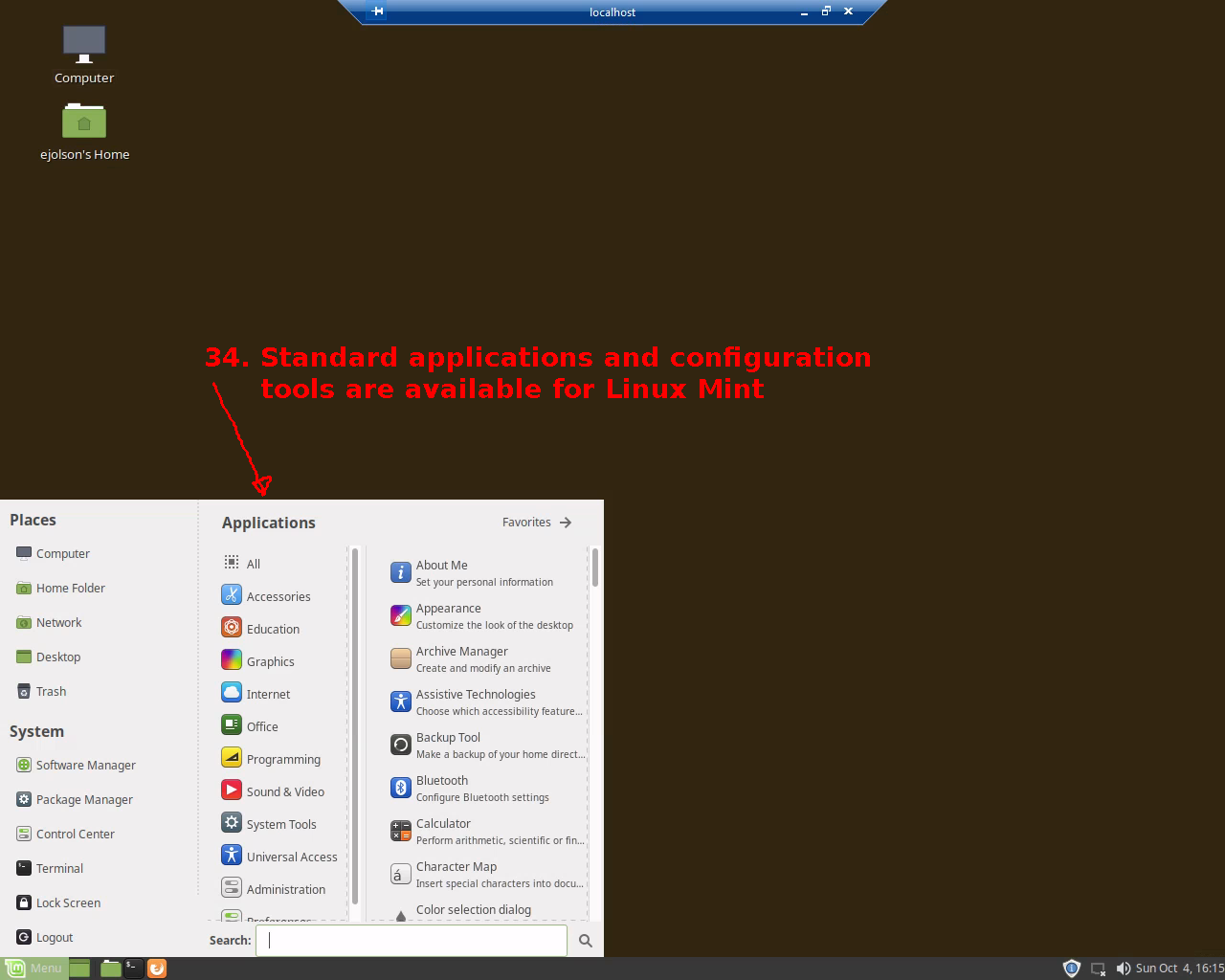Close the Mint Menu via taskbar Menu button

click(x=34, y=968)
